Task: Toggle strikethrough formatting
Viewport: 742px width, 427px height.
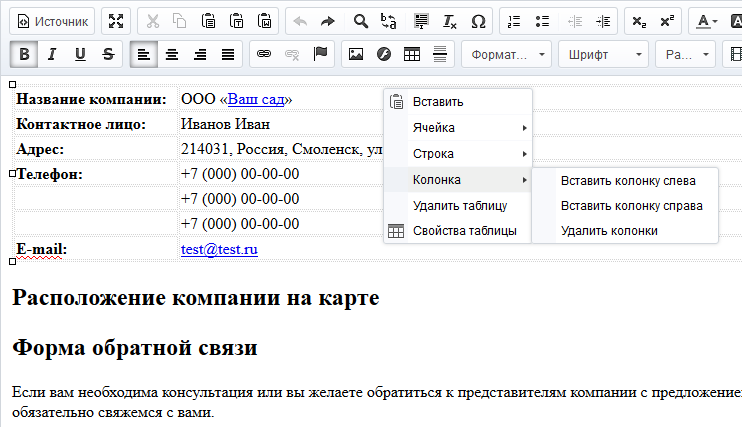Action: tap(108, 54)
